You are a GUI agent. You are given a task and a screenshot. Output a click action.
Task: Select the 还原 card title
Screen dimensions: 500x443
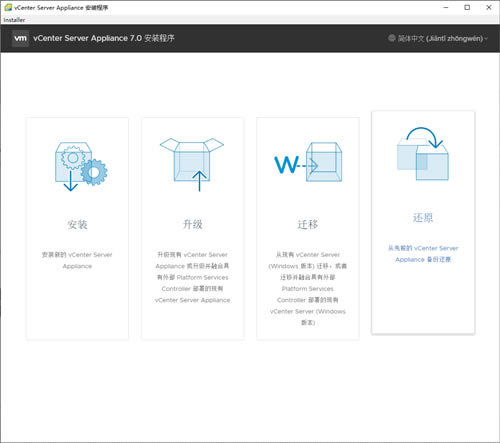[x=423, y=218]
